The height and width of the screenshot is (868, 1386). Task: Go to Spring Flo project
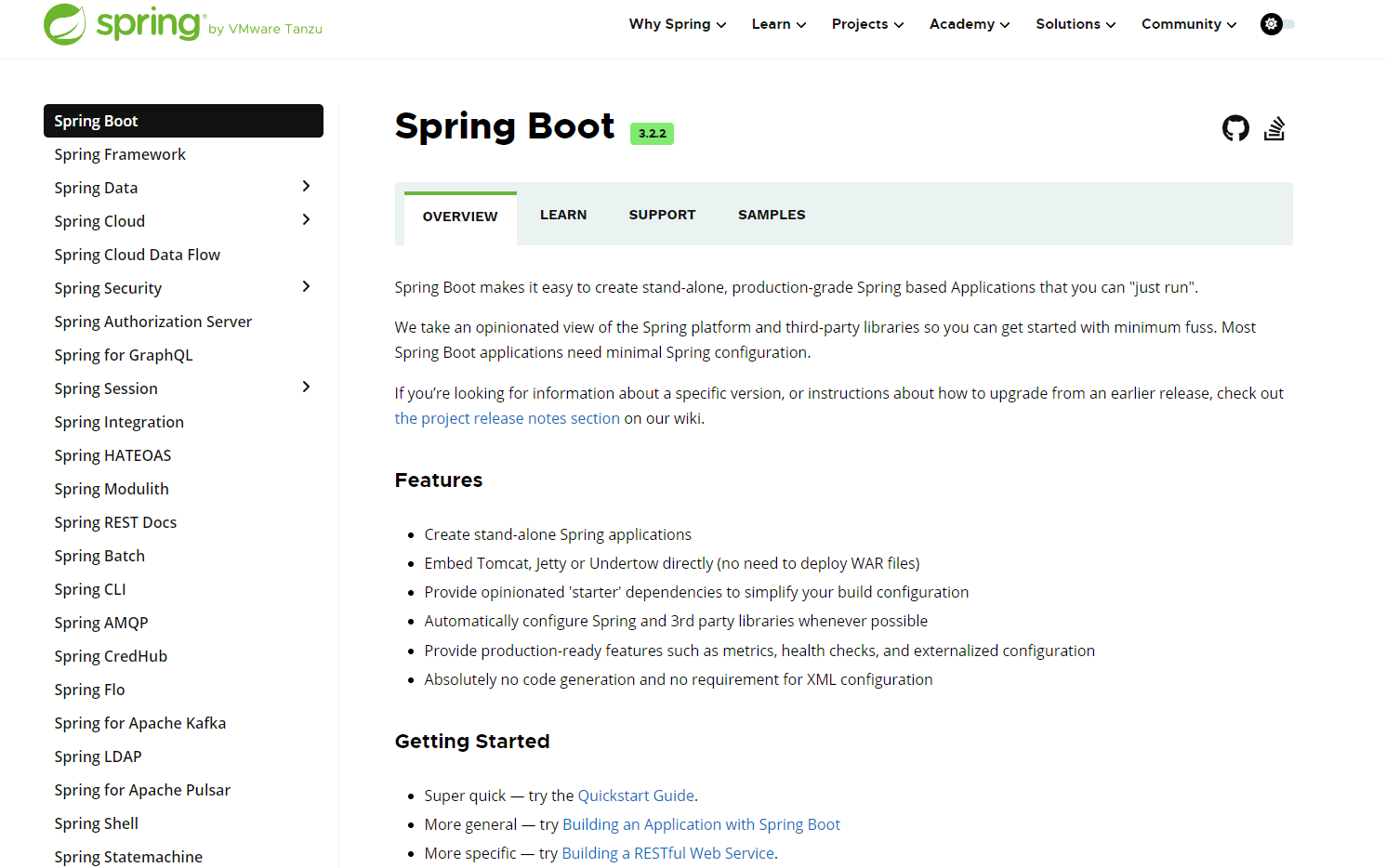89,690
